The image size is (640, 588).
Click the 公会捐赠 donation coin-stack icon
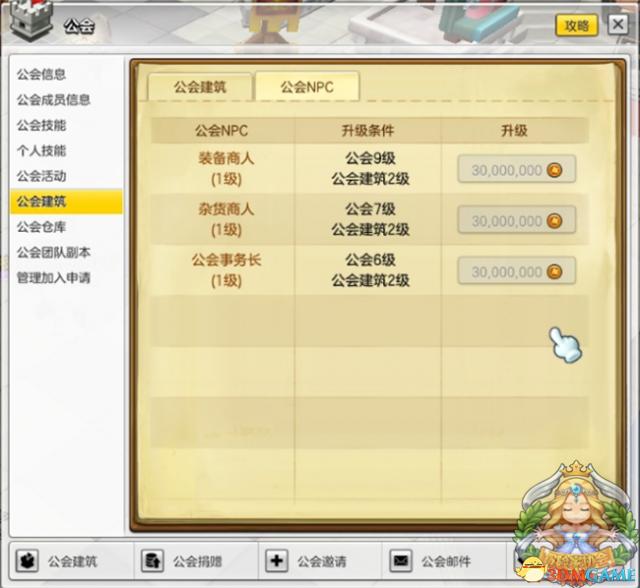coord(152,561)
